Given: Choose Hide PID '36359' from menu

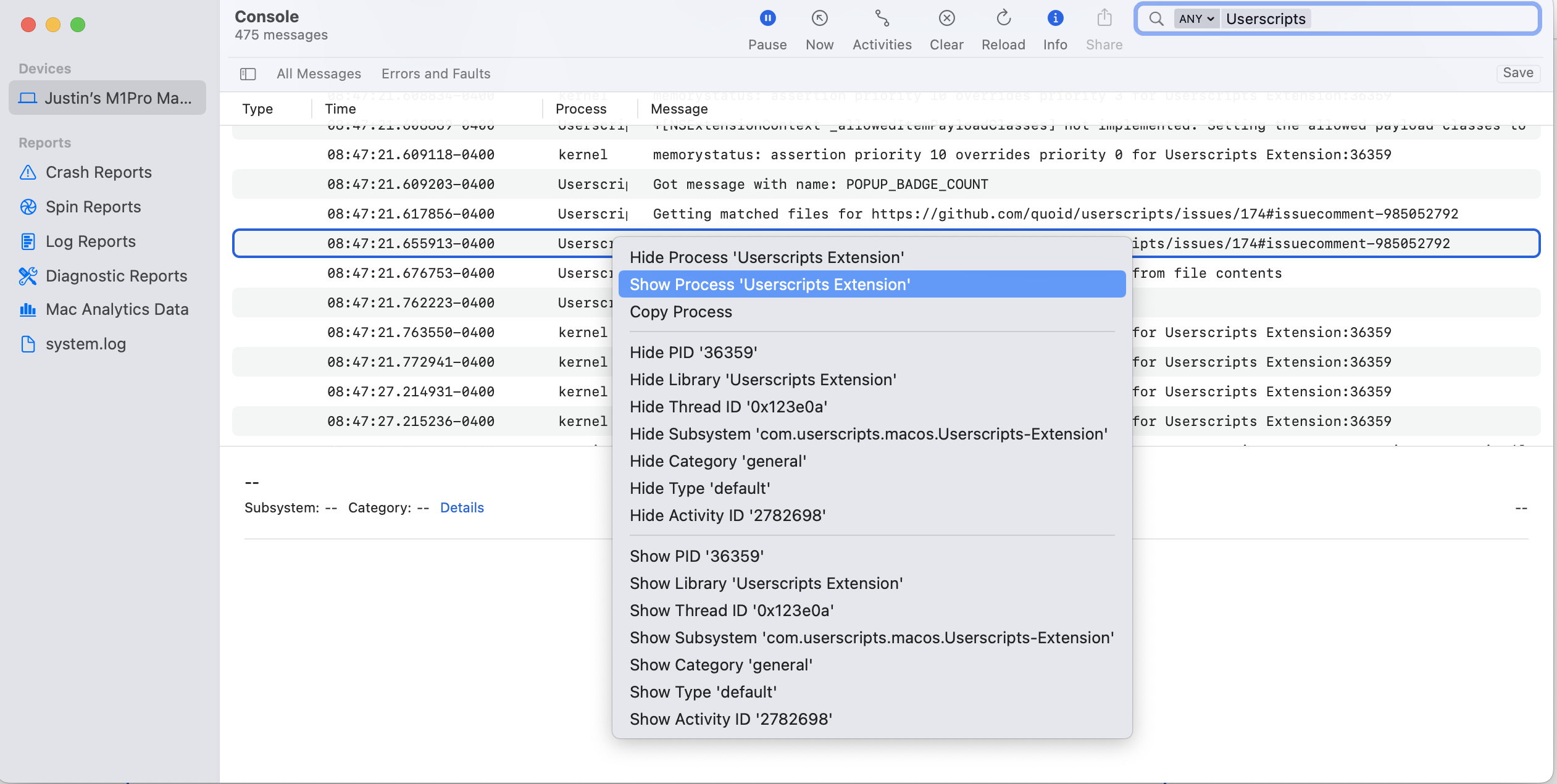Looking at the screenshot, I should tap(693, 352).
